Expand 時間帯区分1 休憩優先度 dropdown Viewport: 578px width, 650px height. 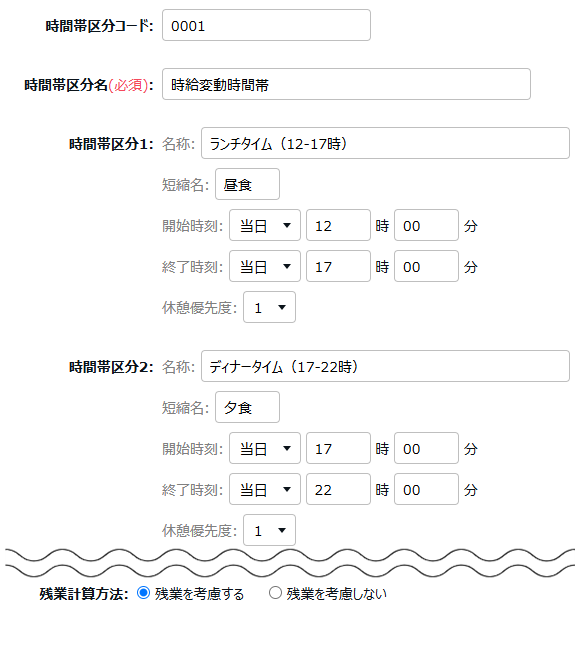[270, 307]
